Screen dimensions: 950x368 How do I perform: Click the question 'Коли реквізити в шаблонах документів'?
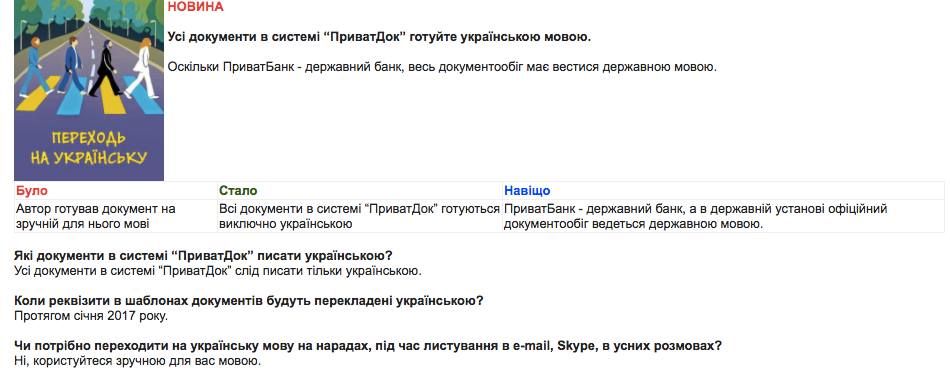click(248, 301)
